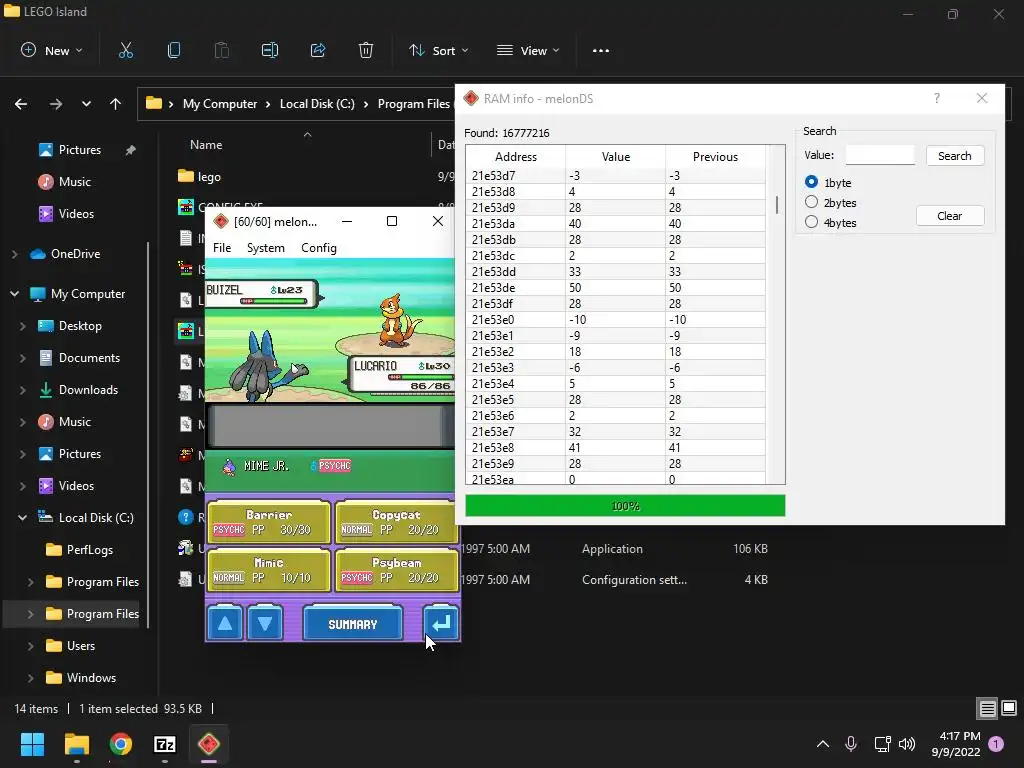
Task: Click the Name column header in Explorer
Action: pyautogui.click(x=206, y=145)
